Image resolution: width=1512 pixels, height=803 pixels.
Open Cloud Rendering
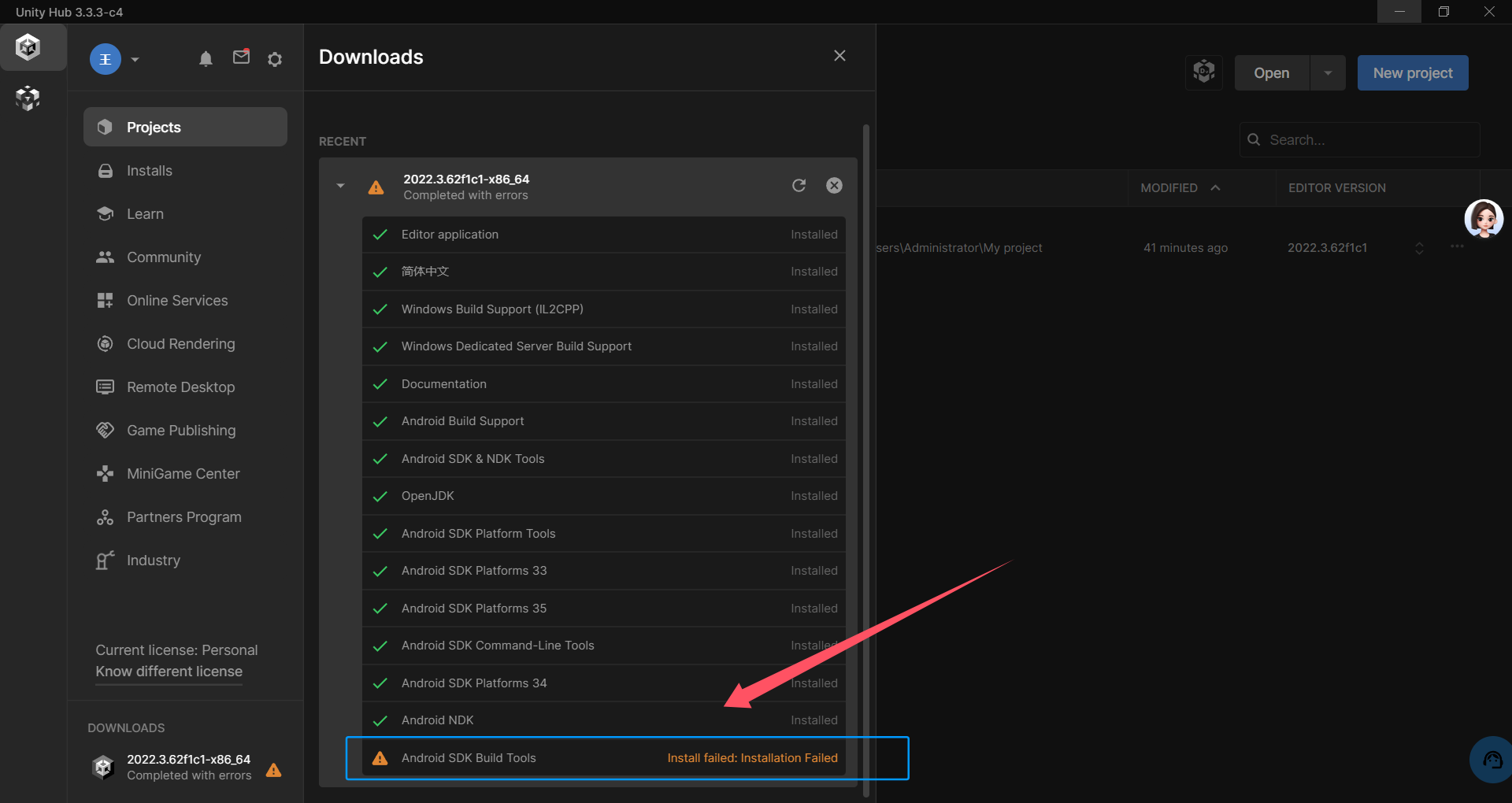185,344
